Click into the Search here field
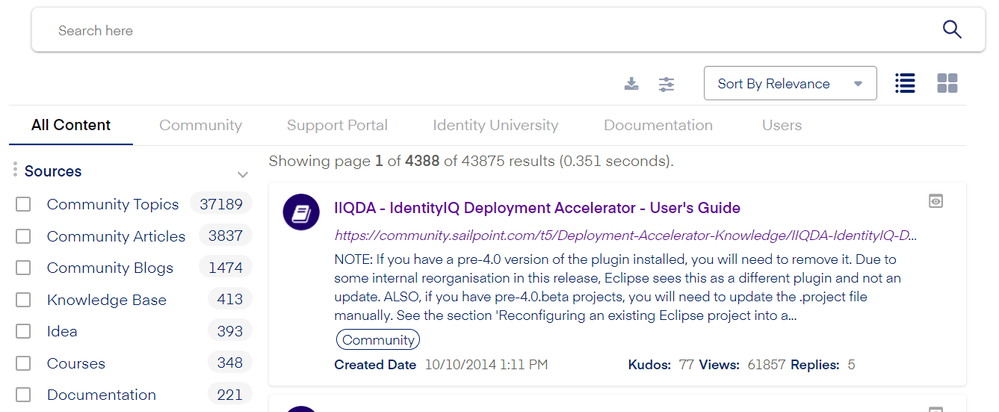Image resolution: width=999 pixels, height=412 pixels. [x=480, y=31]
